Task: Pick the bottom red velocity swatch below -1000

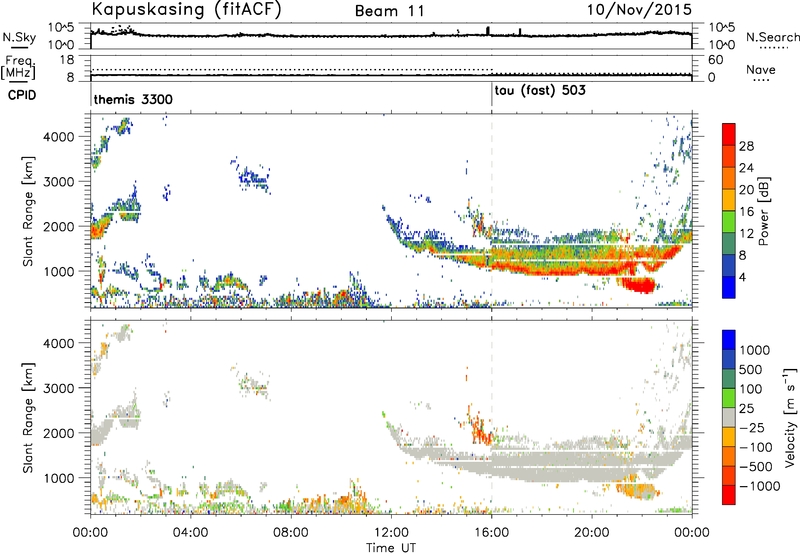Action: point(729,495)
